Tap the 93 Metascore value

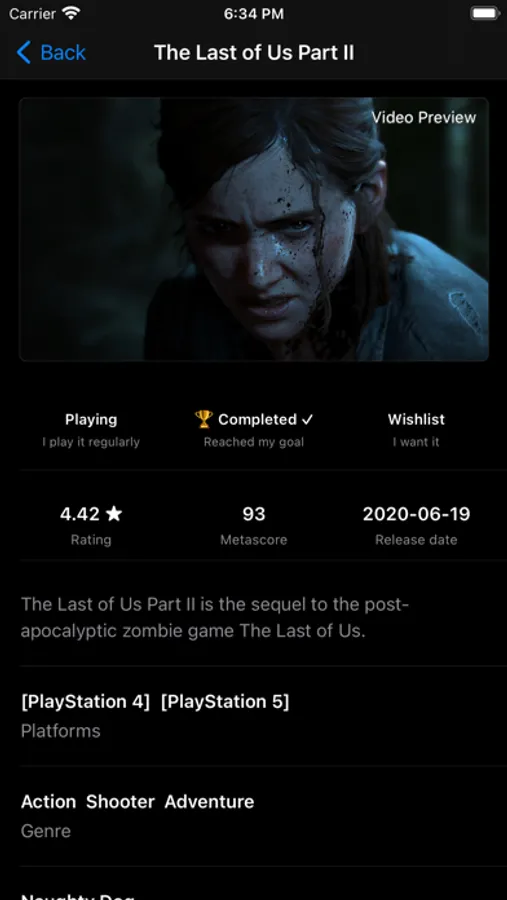pyautogui.click(x=254, y=514)
